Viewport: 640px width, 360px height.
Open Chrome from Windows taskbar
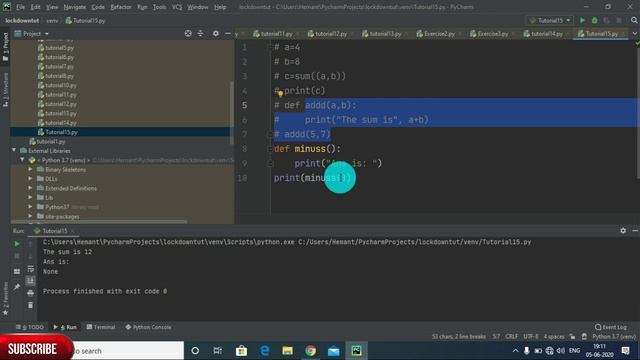pyautogui.click(x=310, y=351)
